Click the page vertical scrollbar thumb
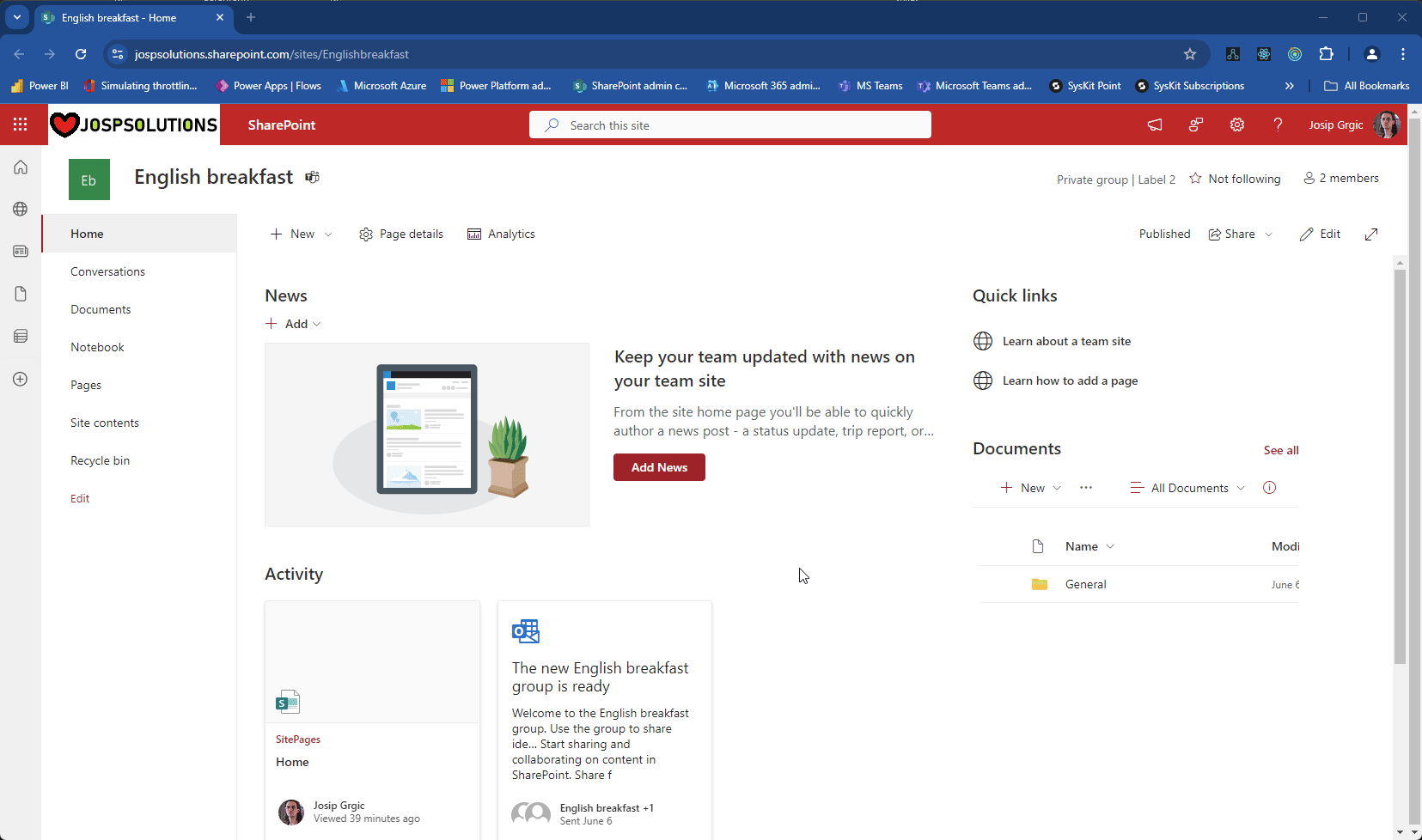Image resolution: width=1422 pixels, height=840 pixels. point(1400,466)
